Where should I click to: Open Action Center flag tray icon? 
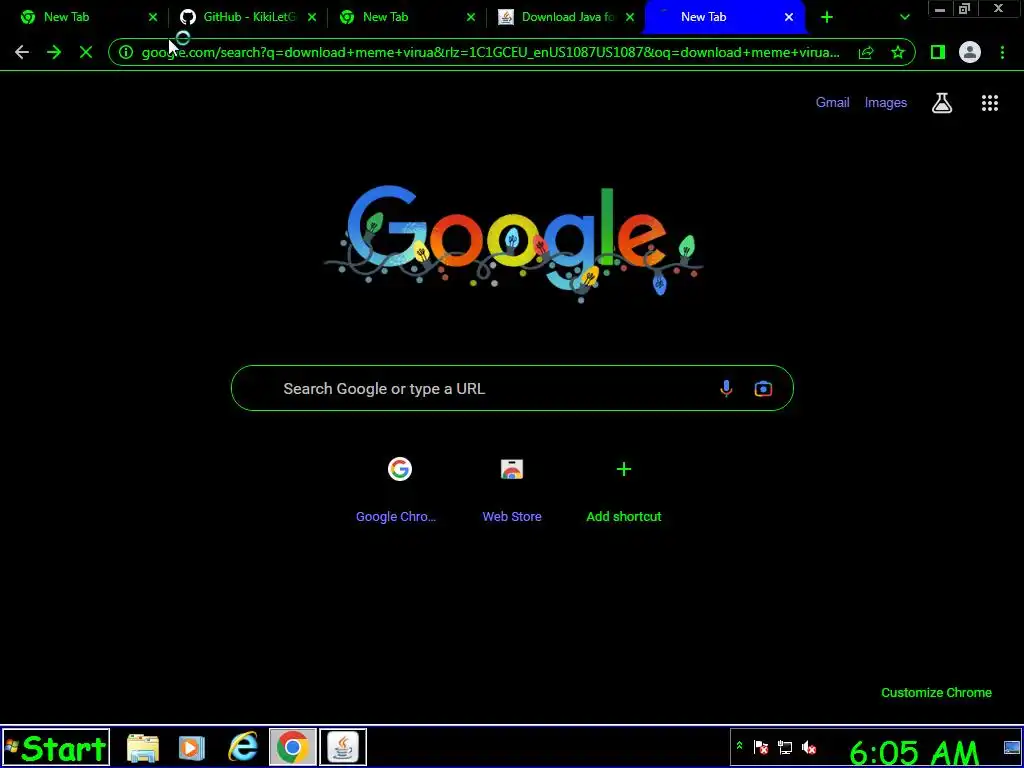pyautogui.click(x=761, y=747)
